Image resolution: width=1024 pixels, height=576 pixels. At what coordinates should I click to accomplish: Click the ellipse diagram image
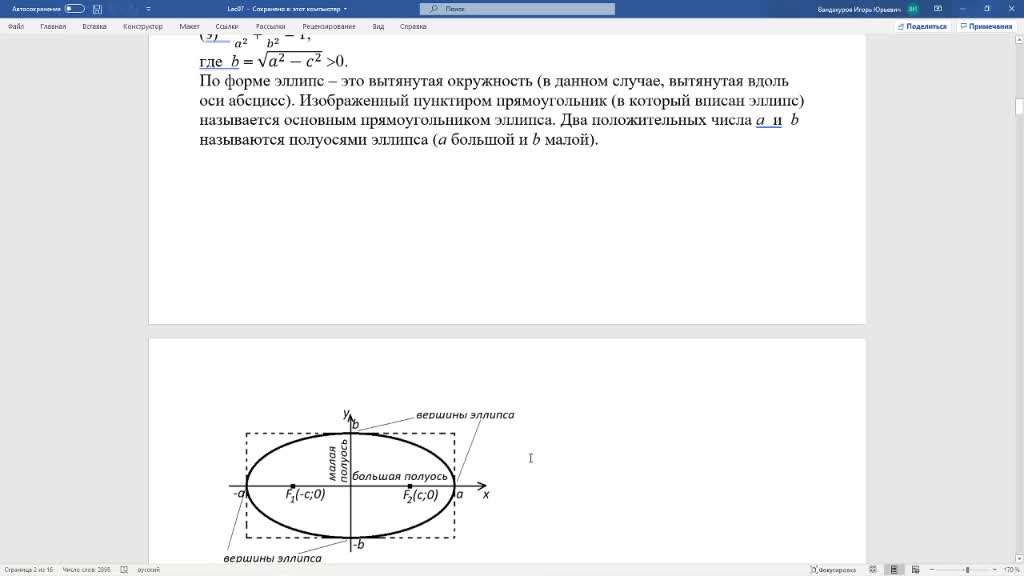370,486
